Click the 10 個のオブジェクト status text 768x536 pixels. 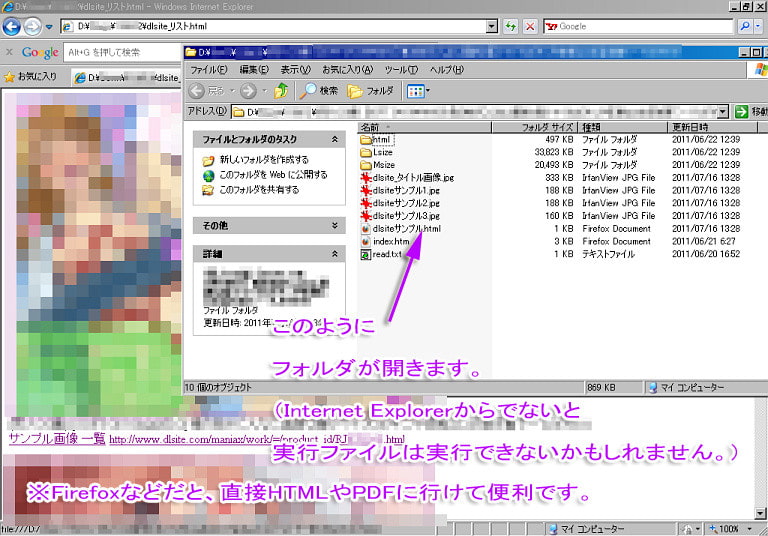[x=218, y=388]
